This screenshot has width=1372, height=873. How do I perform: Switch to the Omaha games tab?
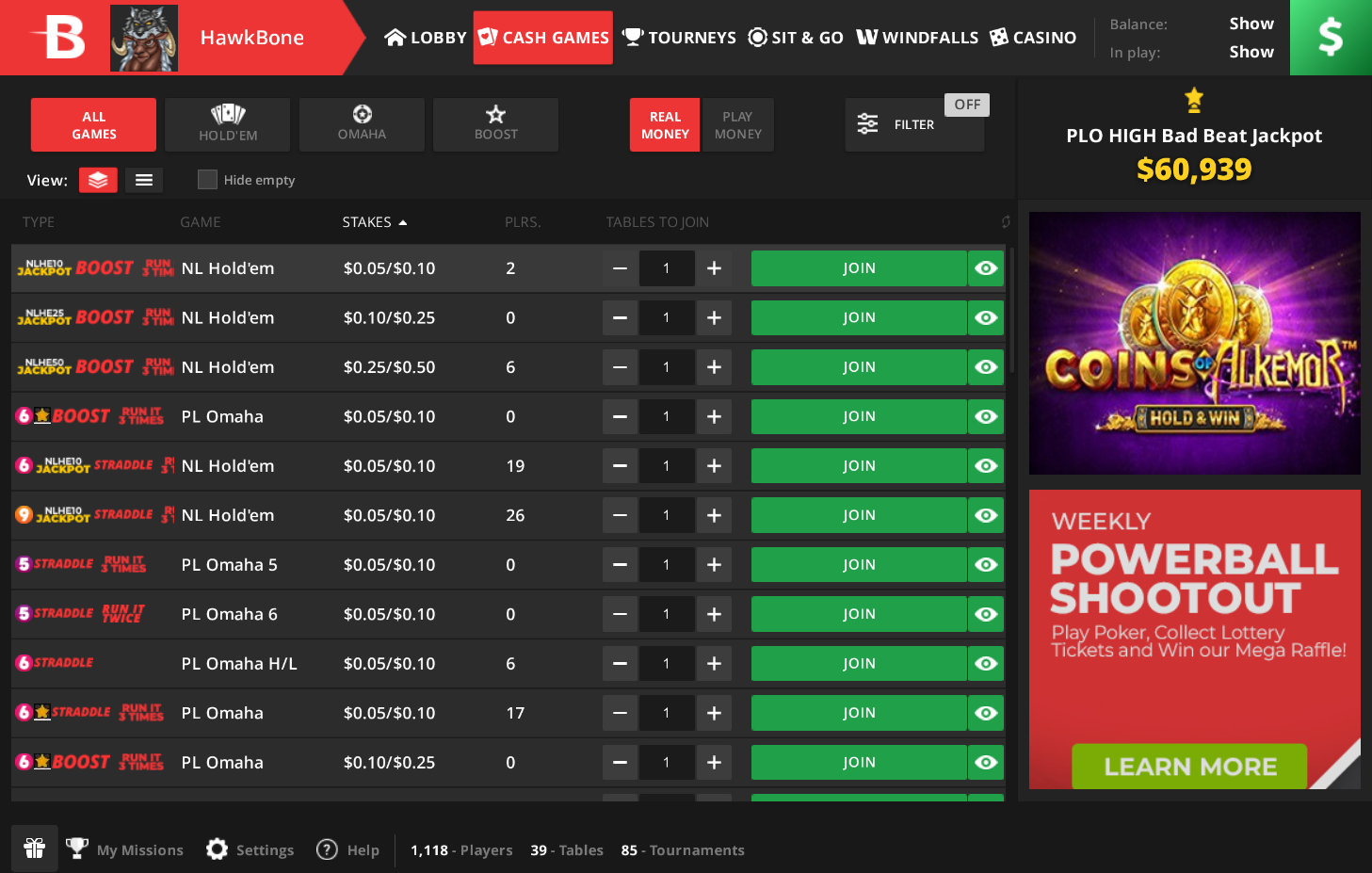(x=362, y=124)
